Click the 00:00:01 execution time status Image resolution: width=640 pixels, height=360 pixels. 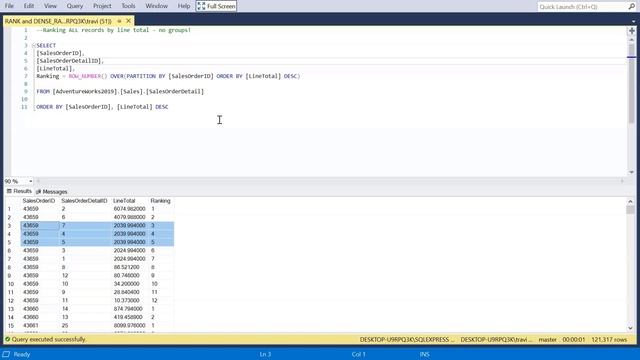(573, 339)
